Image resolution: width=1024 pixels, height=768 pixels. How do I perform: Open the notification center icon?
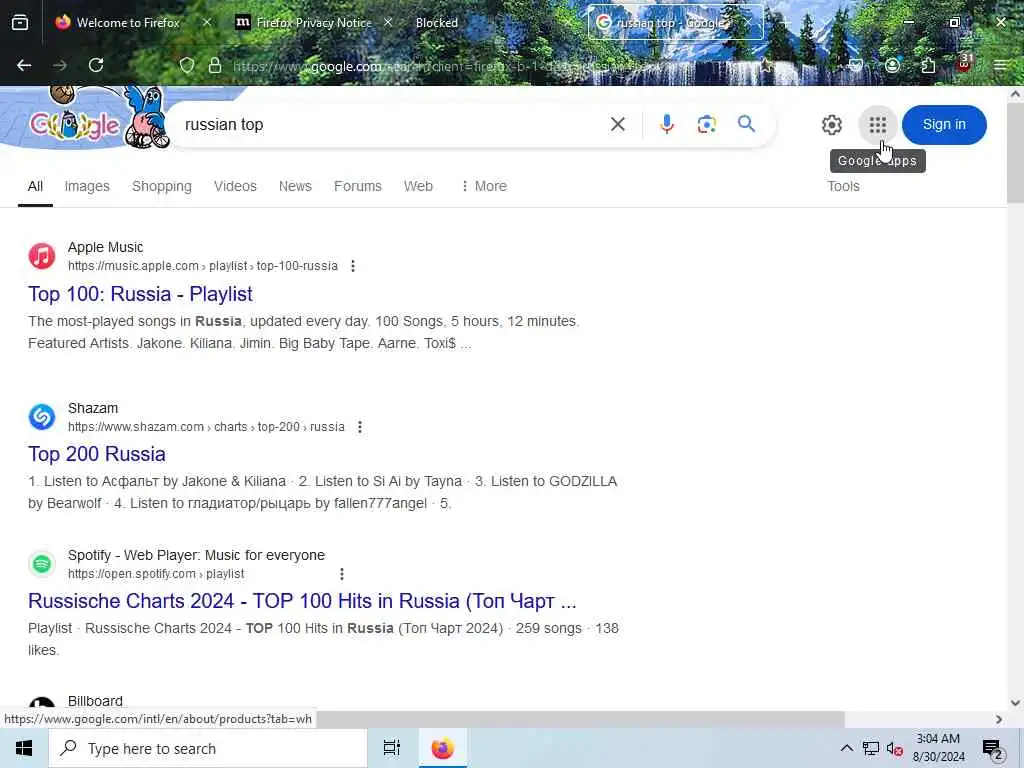click(992, 748)
